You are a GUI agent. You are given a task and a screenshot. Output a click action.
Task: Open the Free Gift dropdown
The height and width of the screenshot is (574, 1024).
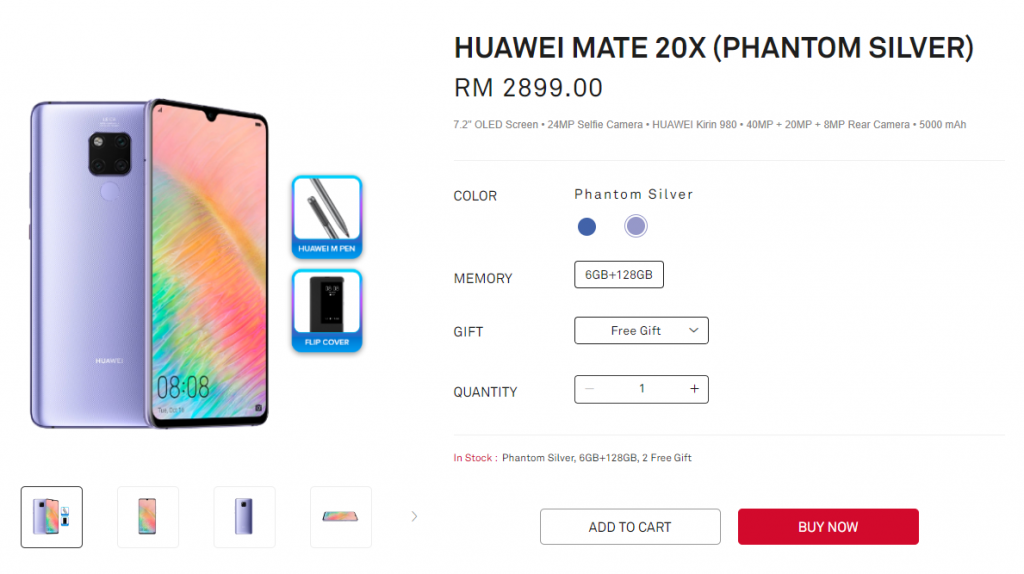[641, 330]
